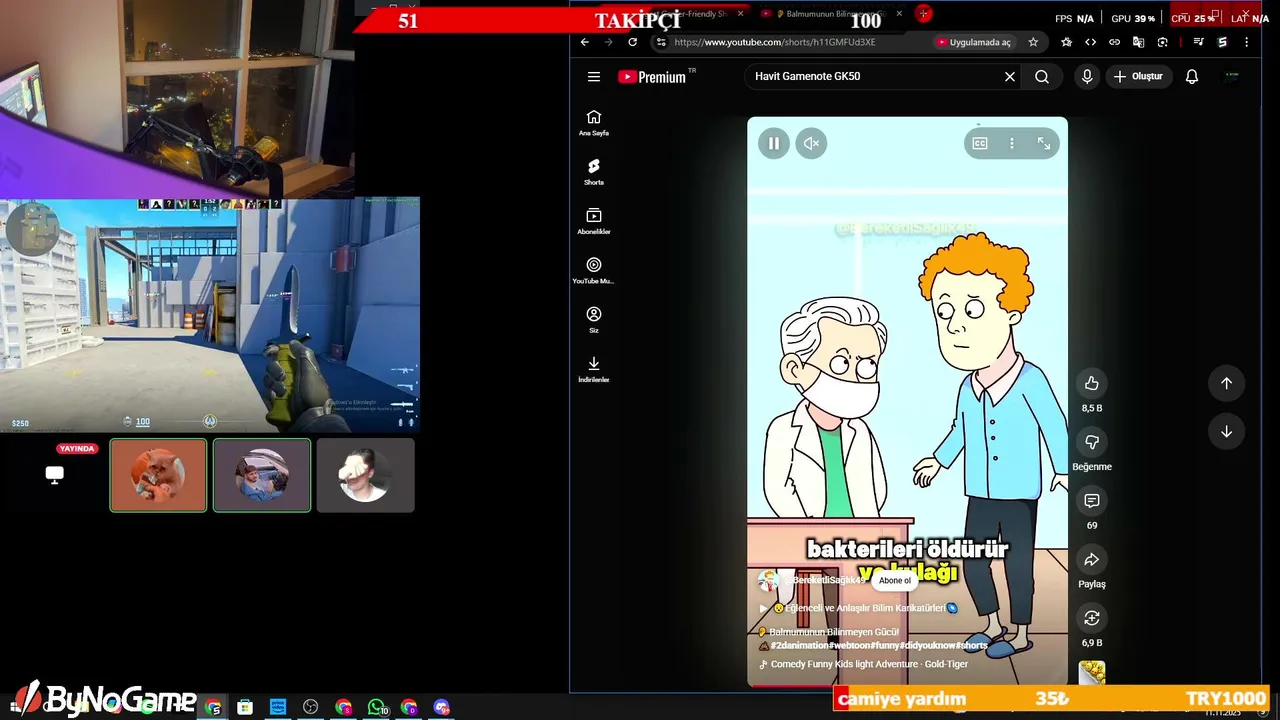Open the YouTube account avatar menu
Viewport: 1280px width, 720px height.
click(1232, 77)
